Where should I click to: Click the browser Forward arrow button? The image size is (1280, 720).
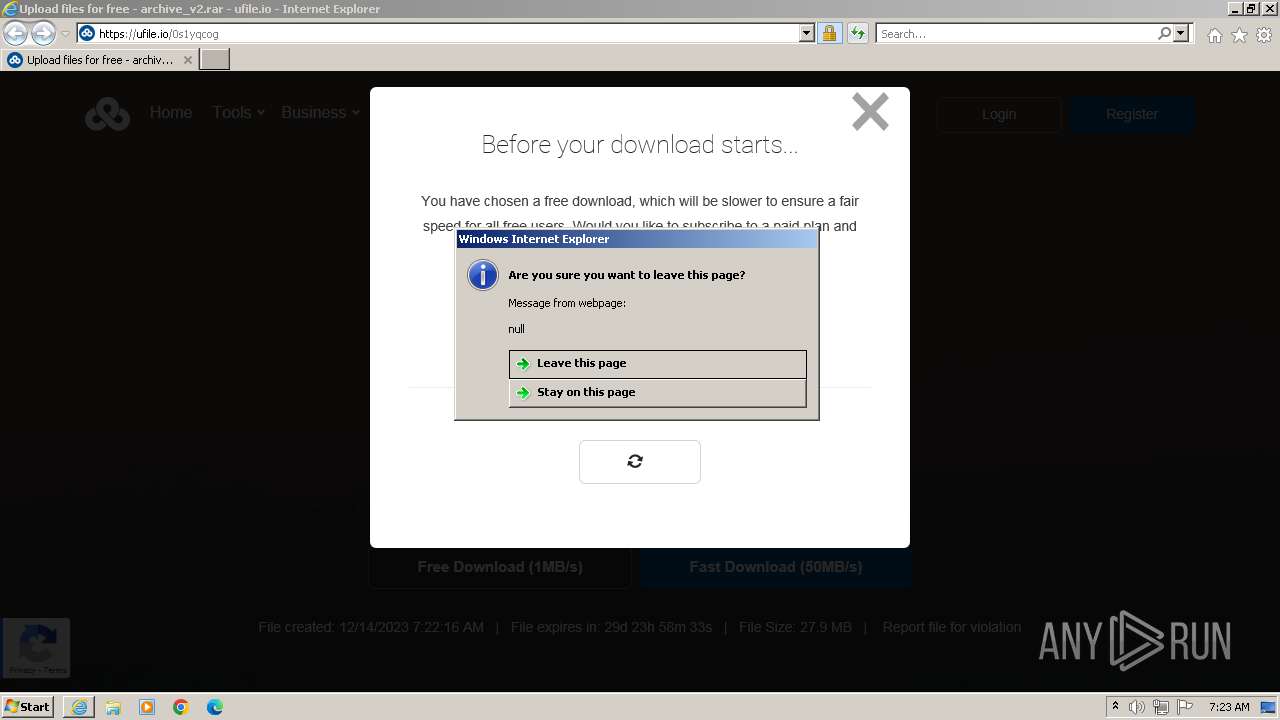tap(43, 33)
